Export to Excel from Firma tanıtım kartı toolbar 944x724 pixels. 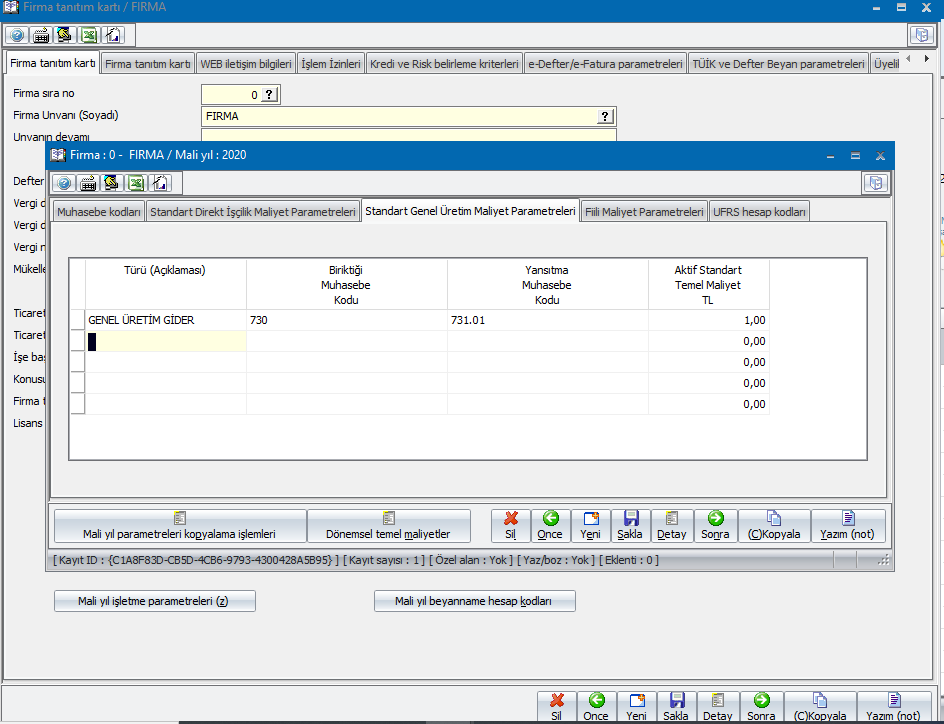pos(89,36)
